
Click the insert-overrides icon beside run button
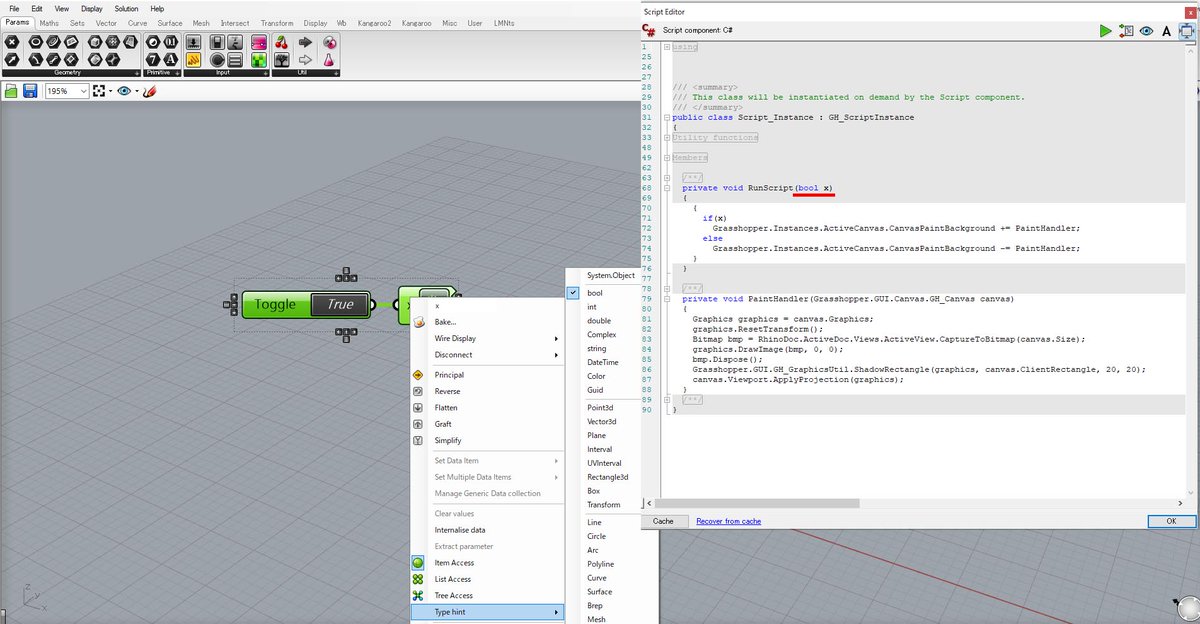[x=1125, y=31]
